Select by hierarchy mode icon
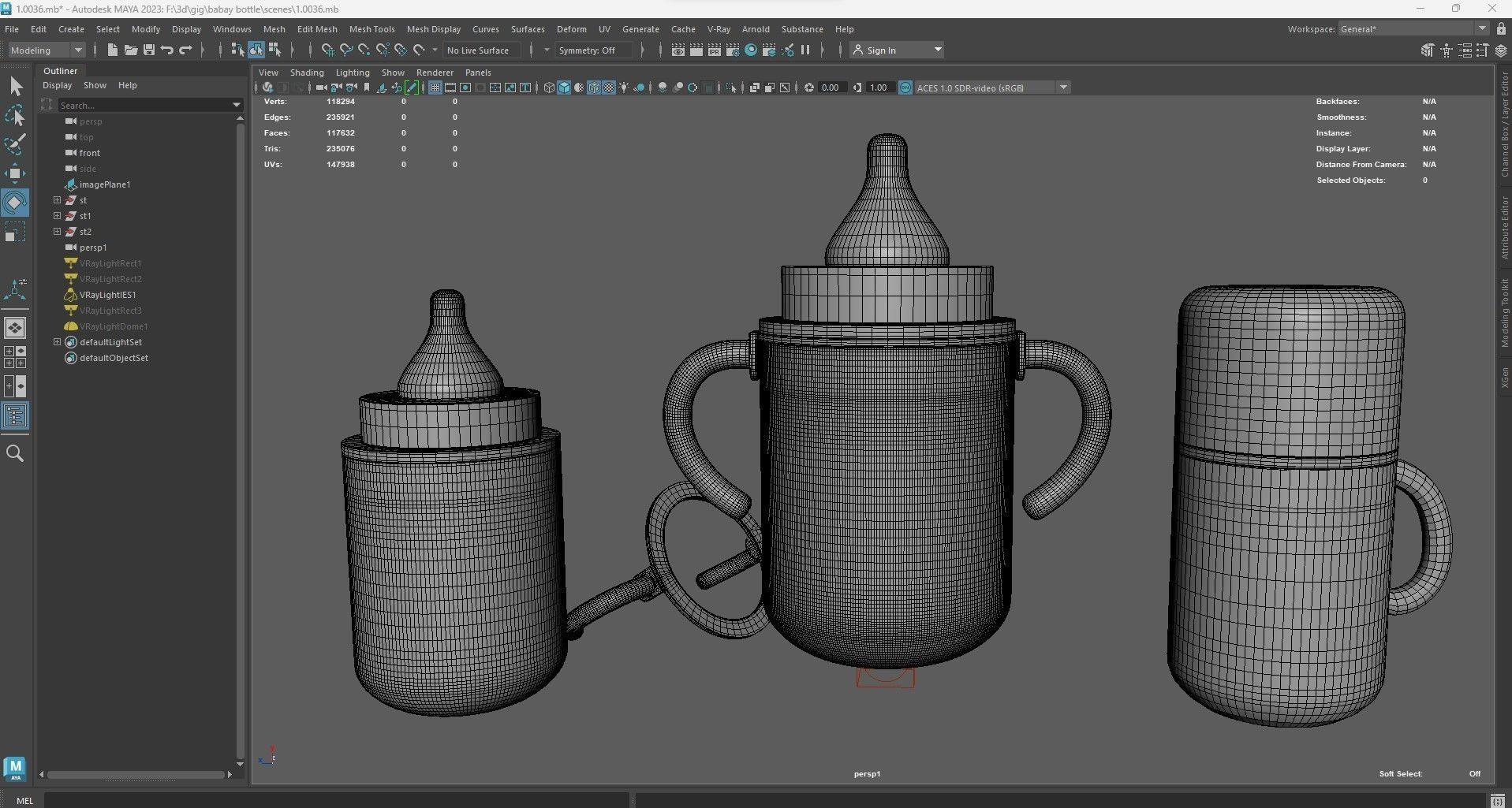 pos(237,50)
